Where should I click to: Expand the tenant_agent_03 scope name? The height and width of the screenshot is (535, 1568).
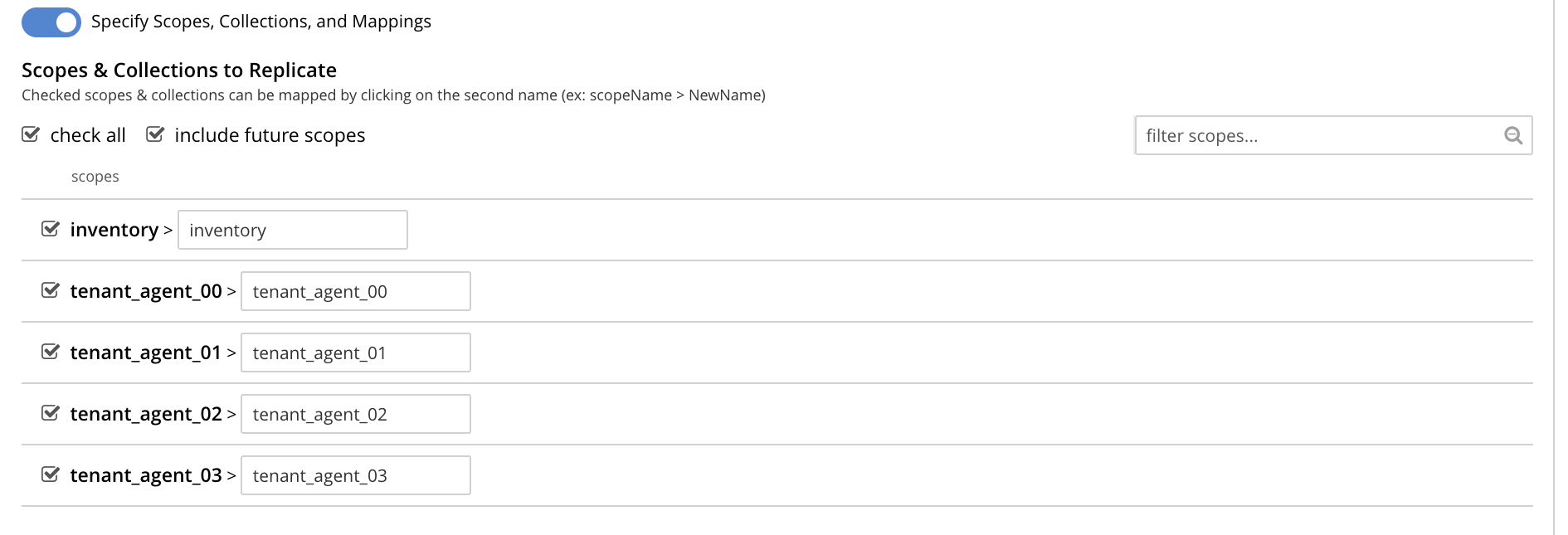pos(146,475)
